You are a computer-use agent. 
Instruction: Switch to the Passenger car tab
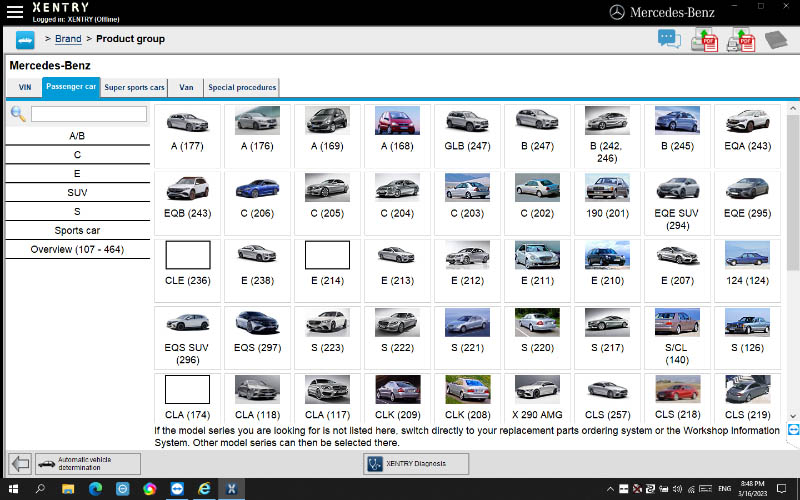[71, 87]
